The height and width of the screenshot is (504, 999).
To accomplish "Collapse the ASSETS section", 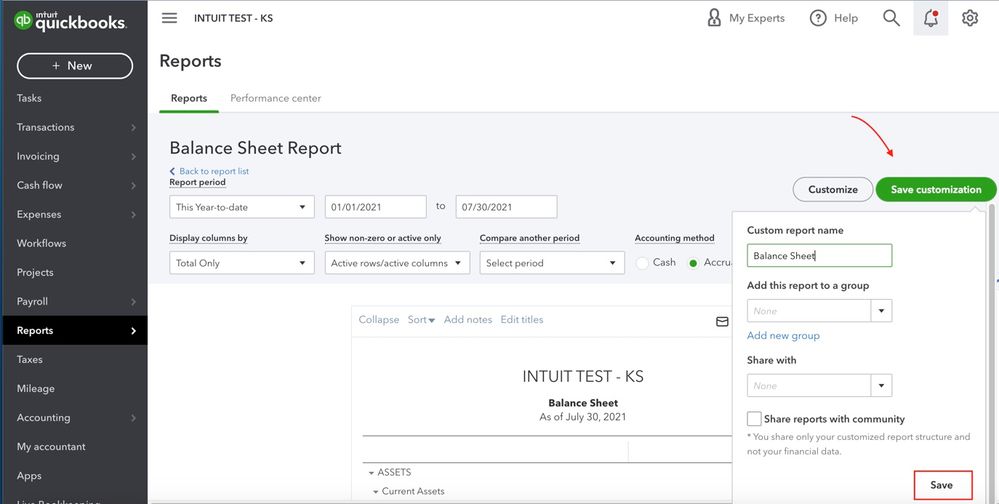I will pos(371,473).
